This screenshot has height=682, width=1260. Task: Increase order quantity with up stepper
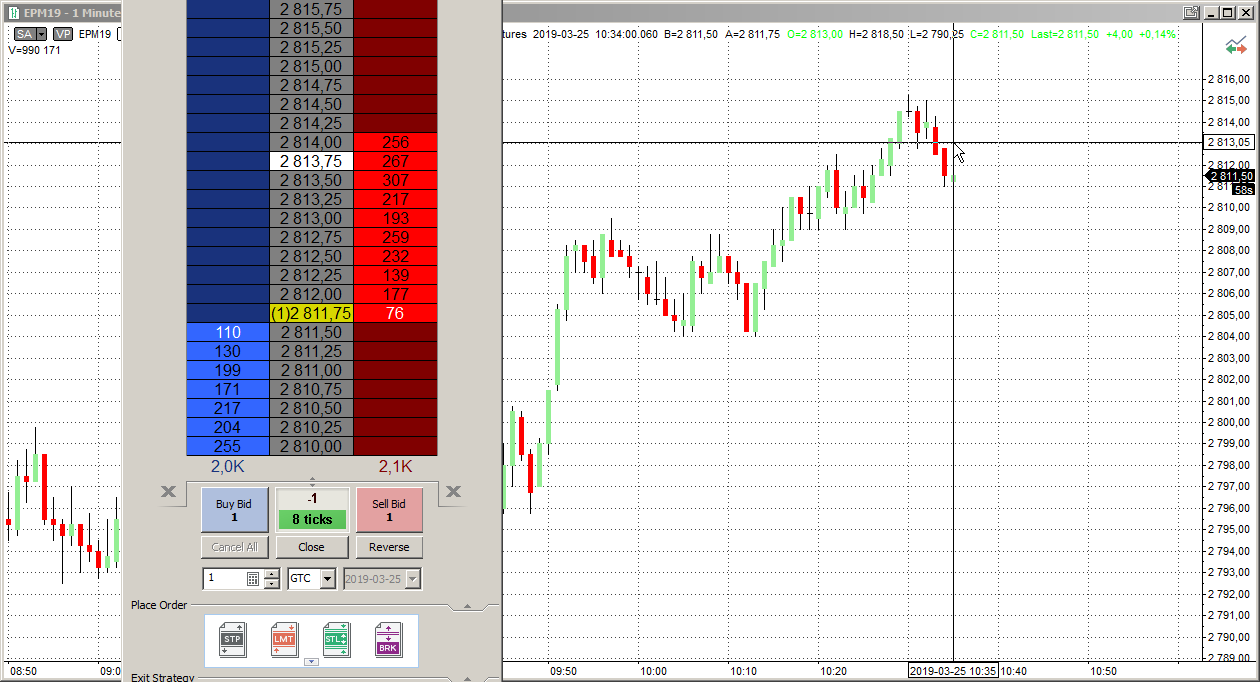tap(272, 574)
